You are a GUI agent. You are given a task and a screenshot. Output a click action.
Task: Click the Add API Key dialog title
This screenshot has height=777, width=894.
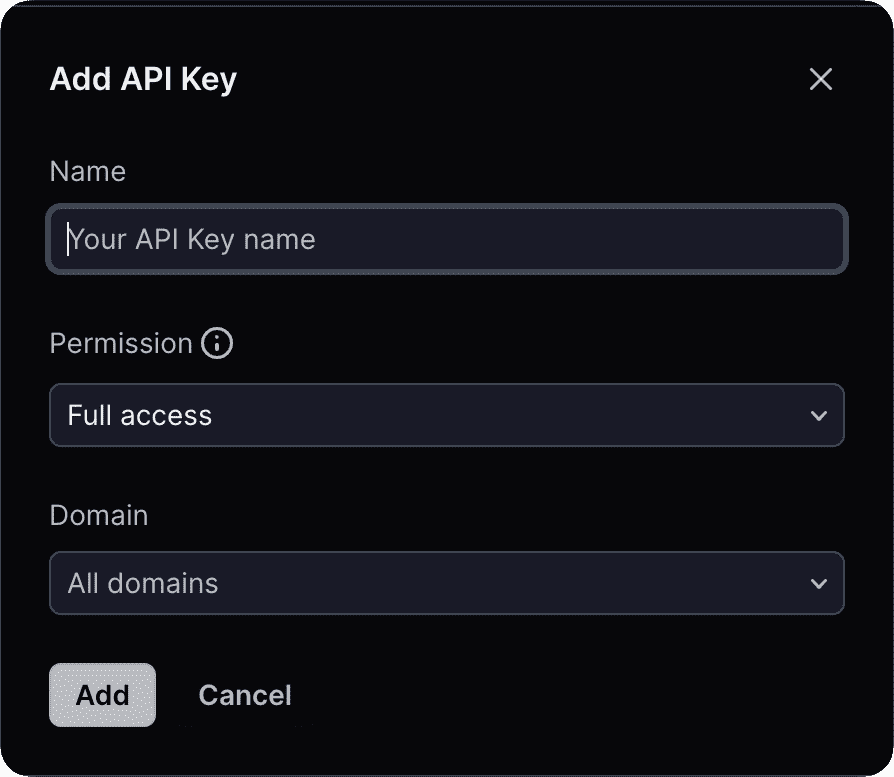143,79
